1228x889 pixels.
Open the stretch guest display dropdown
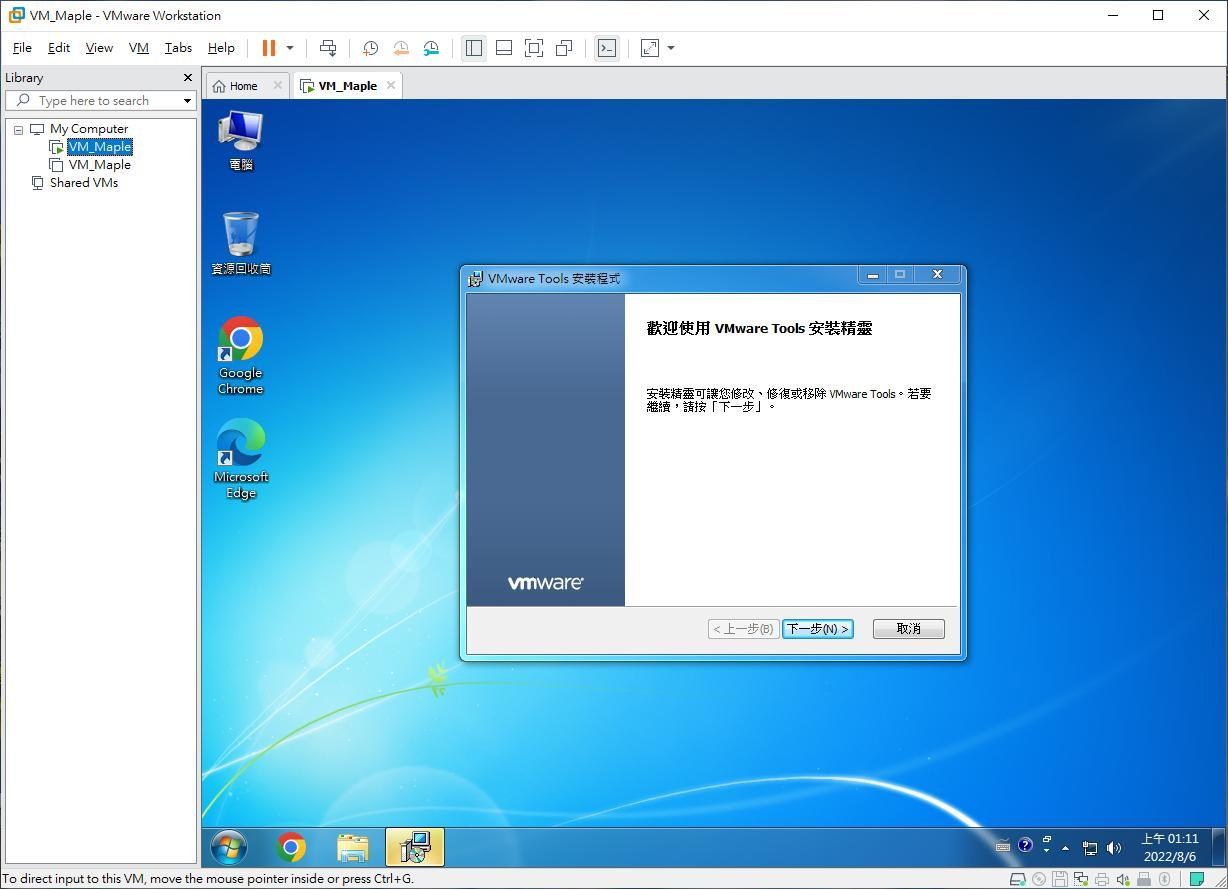coord(670,48)
